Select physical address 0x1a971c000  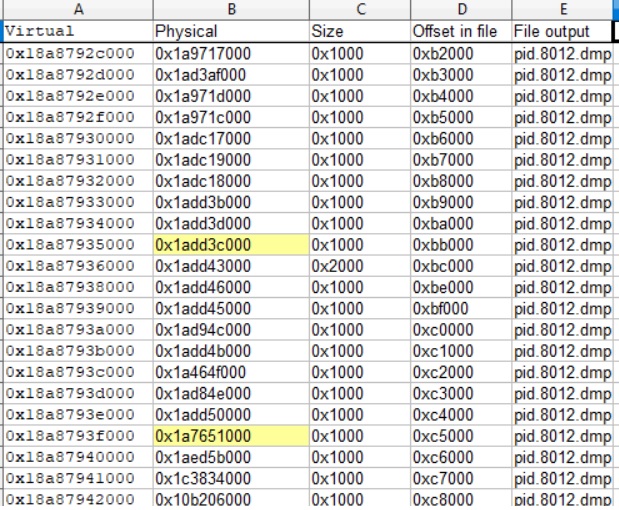[231, 117]
